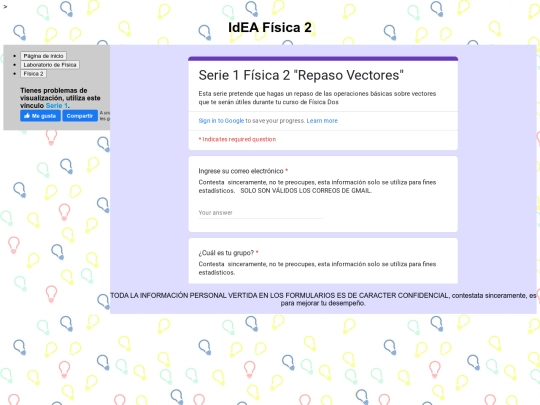Click the small arrow symbol in top-left corner
The width and height of the screenshot is (540, 405).
[x=5, y=6]
